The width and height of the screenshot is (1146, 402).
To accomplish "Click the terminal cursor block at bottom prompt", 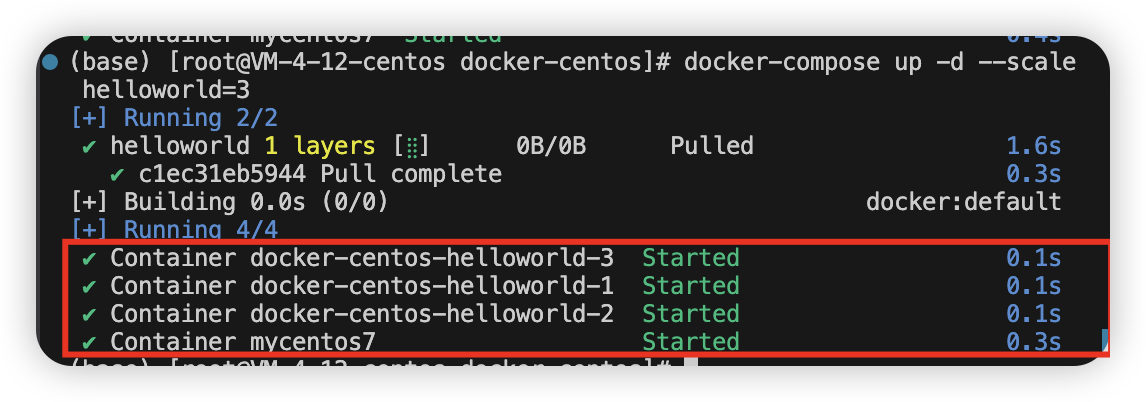I will [x=690, y=364].
